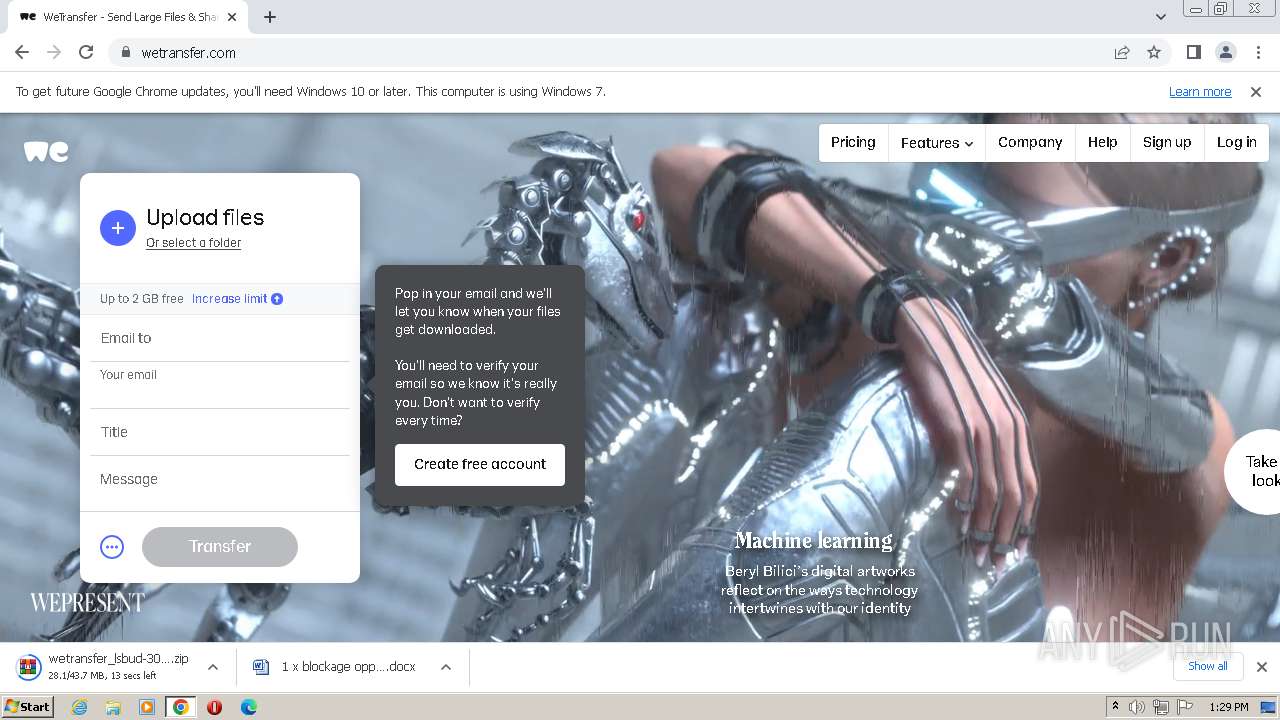This screenshot has width=1280, height=720.
Task: Open Chrome profile avatar icon
Action: pos(1225,52)
